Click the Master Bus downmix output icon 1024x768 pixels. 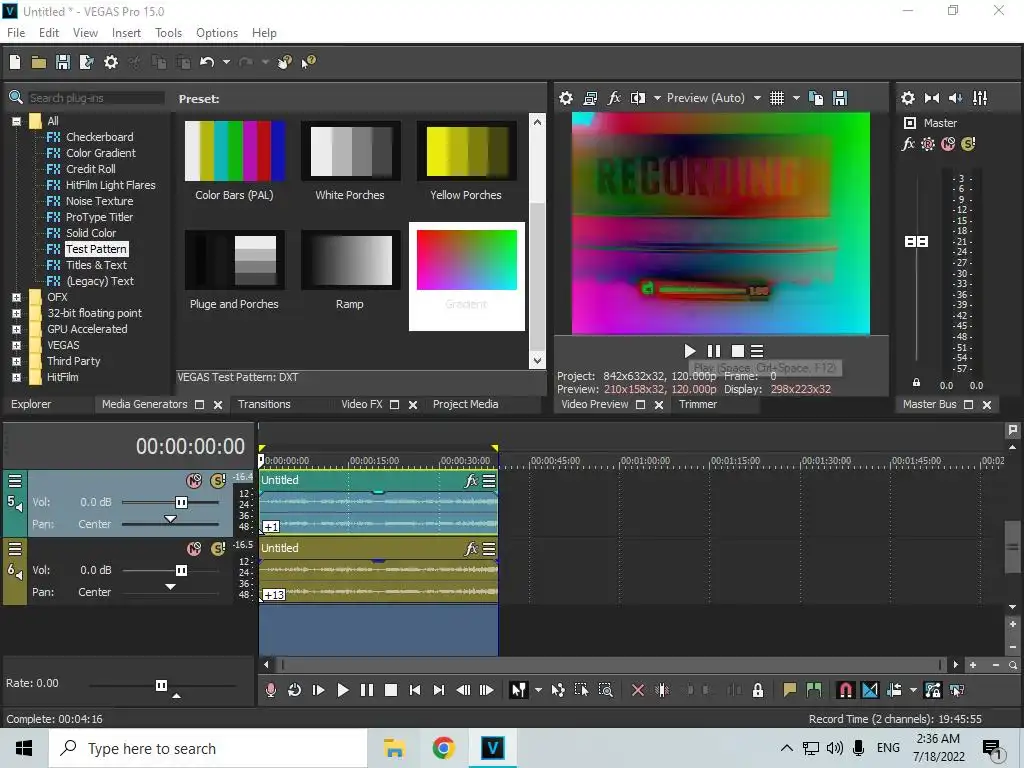[932, 98]
